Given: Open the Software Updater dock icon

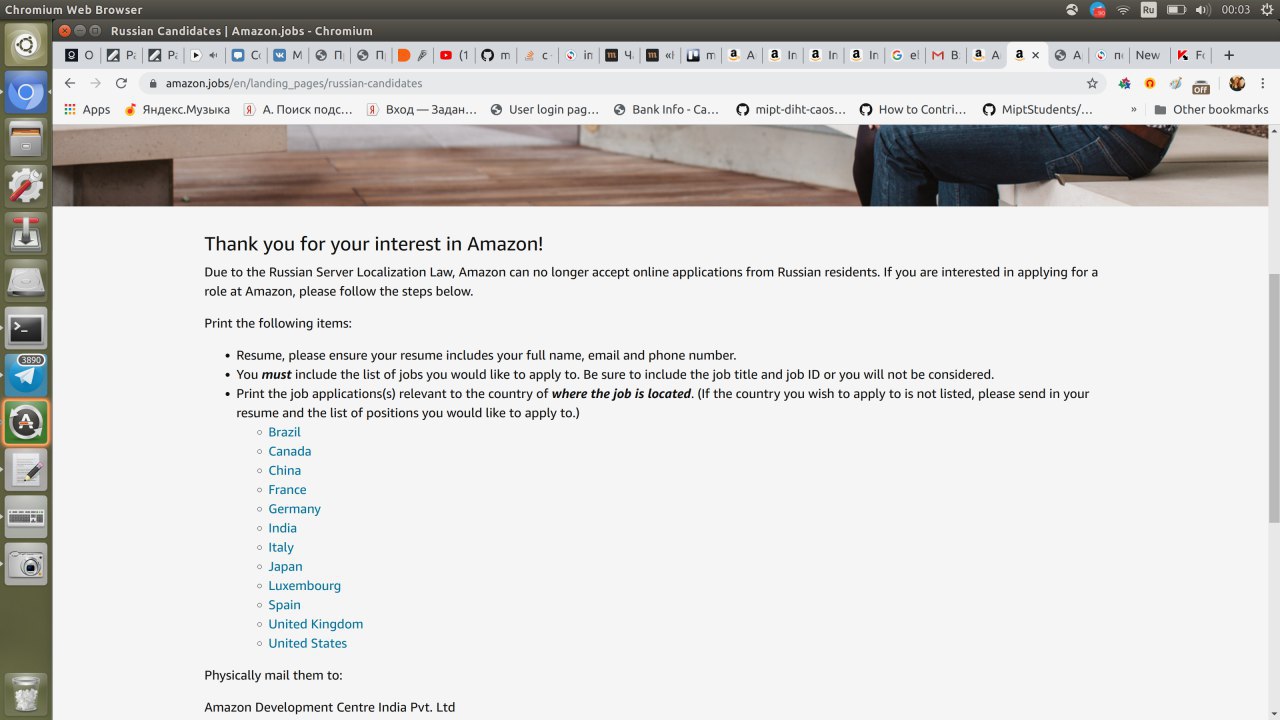Looking at the screenshot, I should (26, 423).
